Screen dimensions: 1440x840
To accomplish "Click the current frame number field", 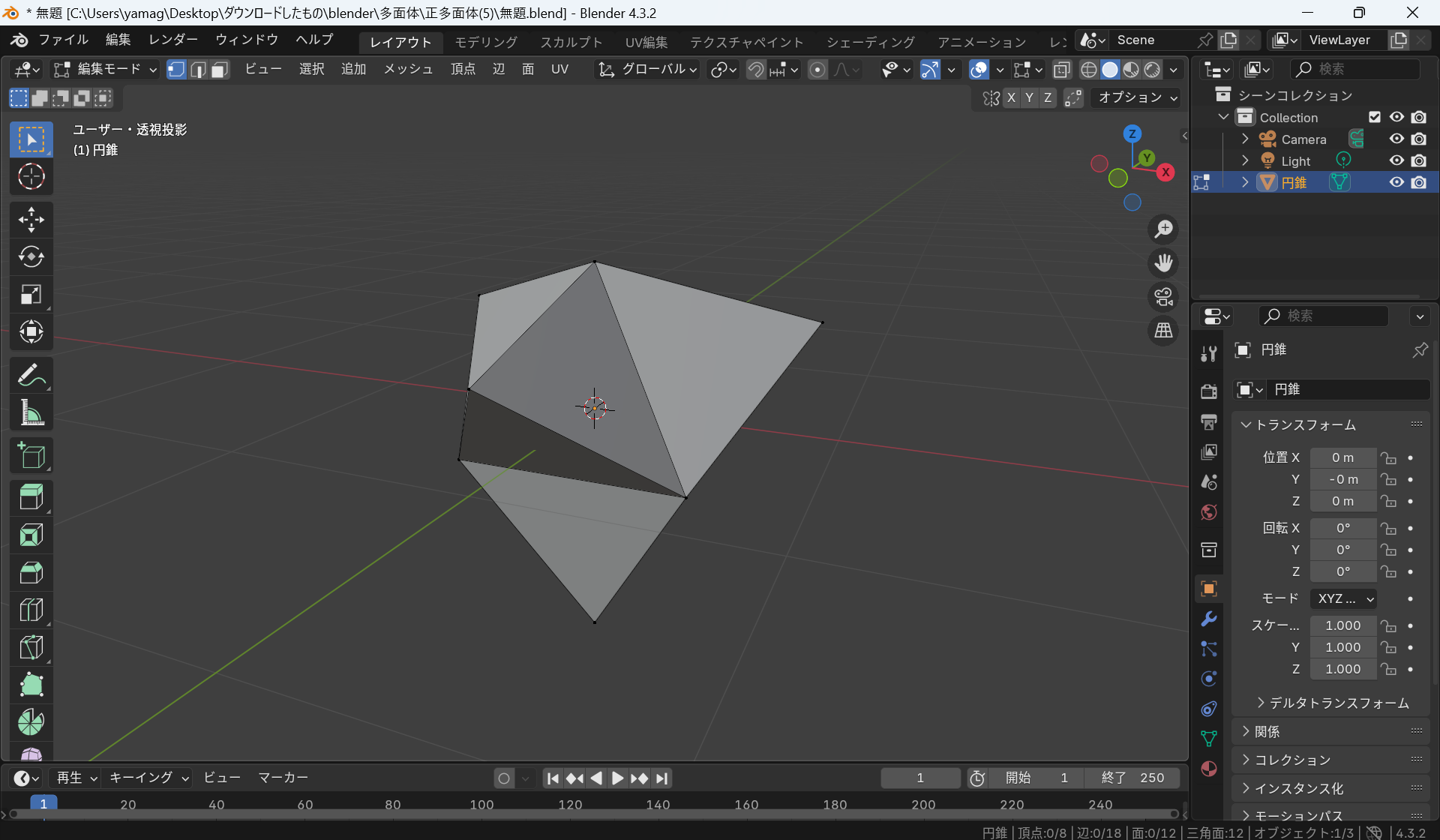I will coord(920,778).
